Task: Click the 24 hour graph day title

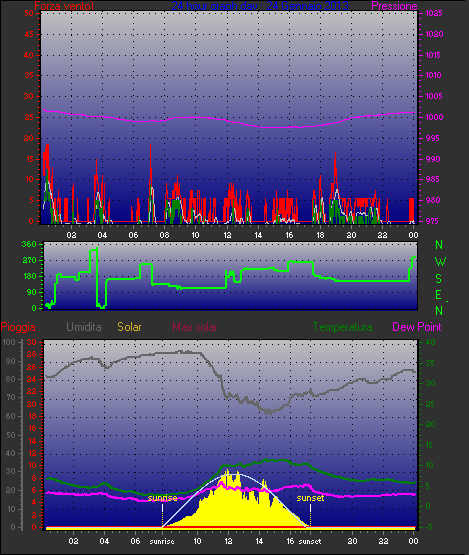Action: [x=260, y=6]
